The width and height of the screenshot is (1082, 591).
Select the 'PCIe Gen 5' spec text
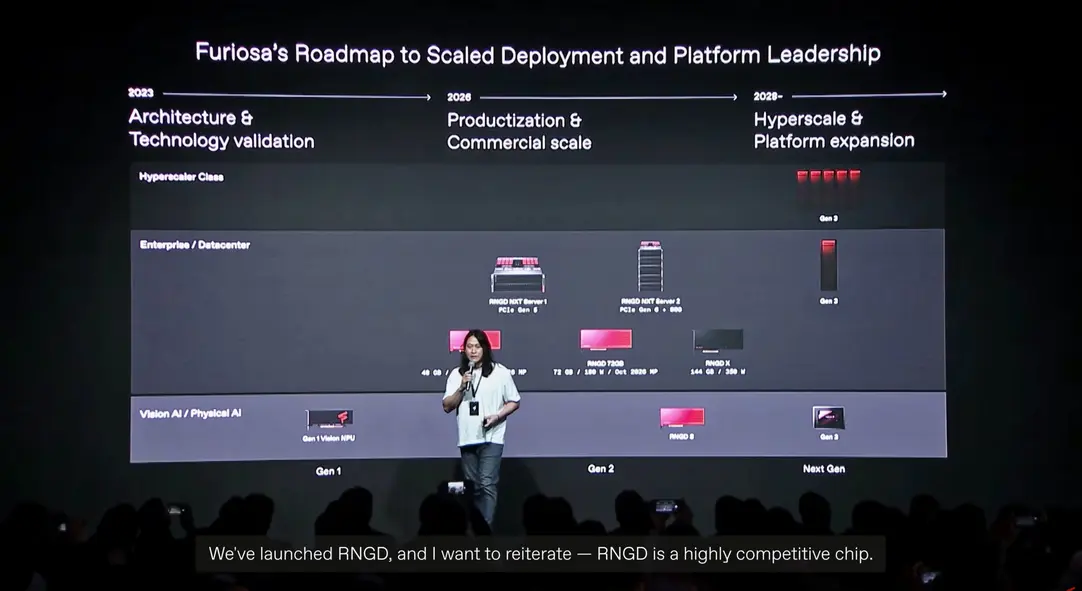[x=518, y=310]
